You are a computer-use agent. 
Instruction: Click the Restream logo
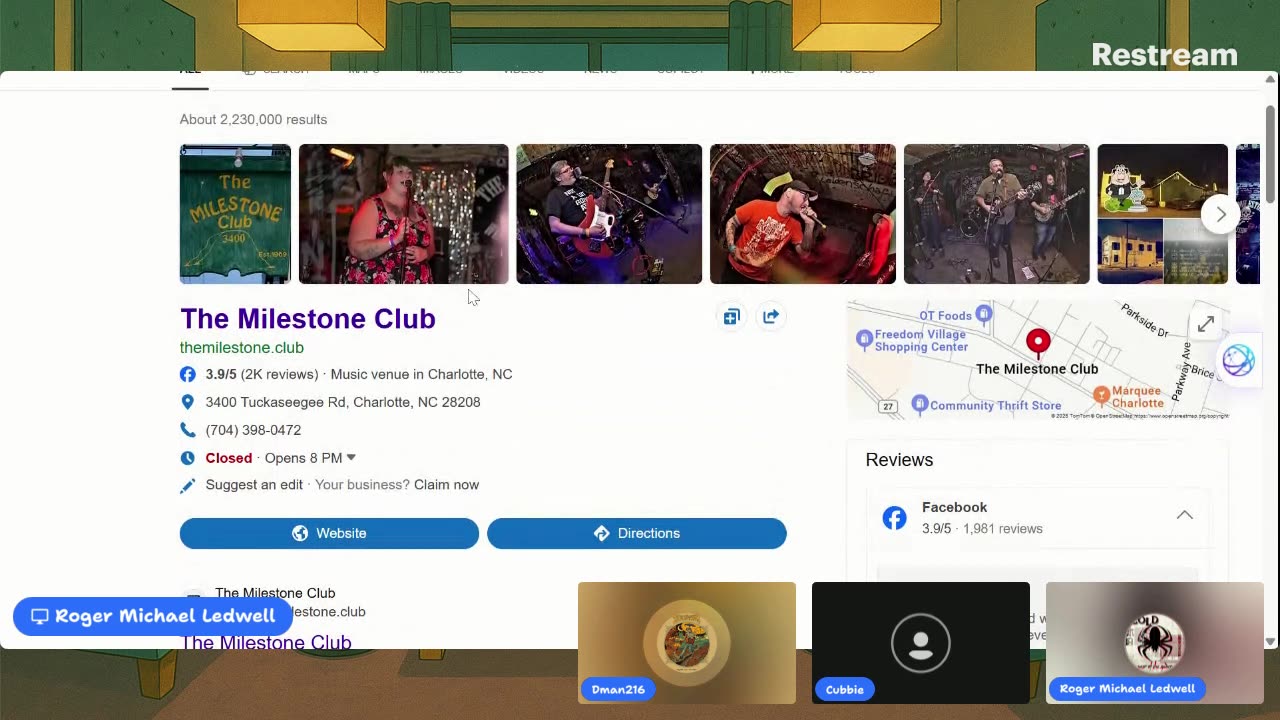(1164, 55)
